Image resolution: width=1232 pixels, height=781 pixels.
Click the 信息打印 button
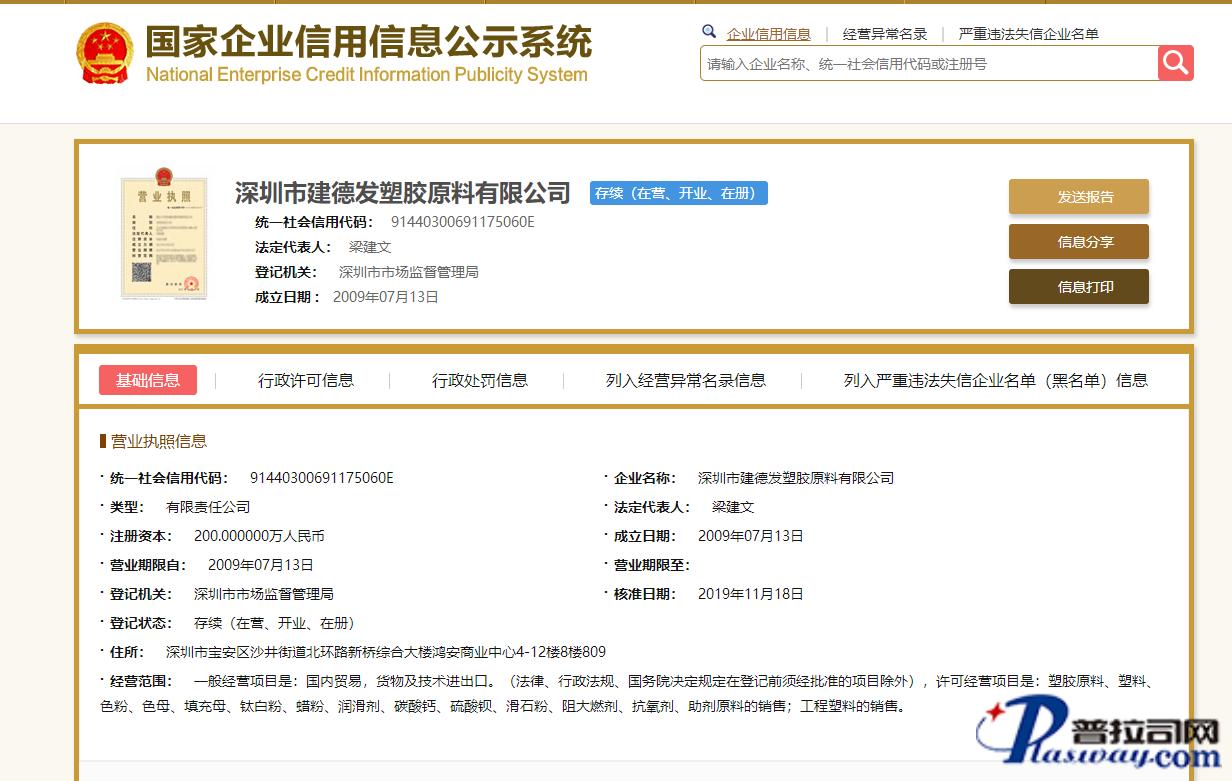click(x=1078, y=287)
